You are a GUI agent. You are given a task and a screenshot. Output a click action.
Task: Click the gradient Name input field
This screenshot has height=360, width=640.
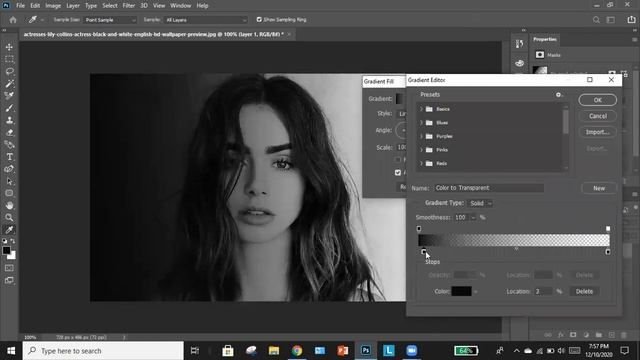point(489,188)
